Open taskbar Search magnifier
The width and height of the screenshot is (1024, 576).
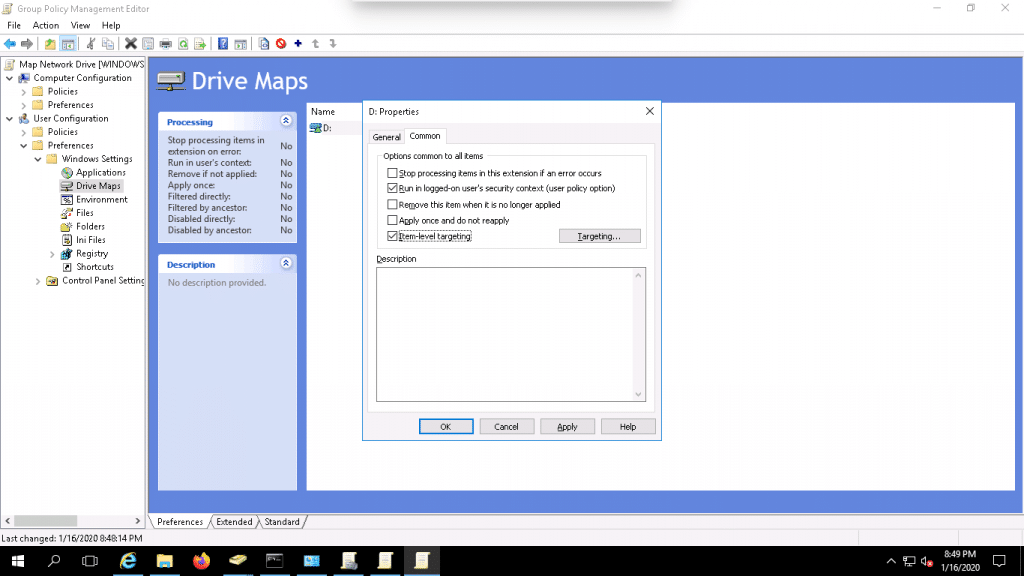tap(54, 561)
